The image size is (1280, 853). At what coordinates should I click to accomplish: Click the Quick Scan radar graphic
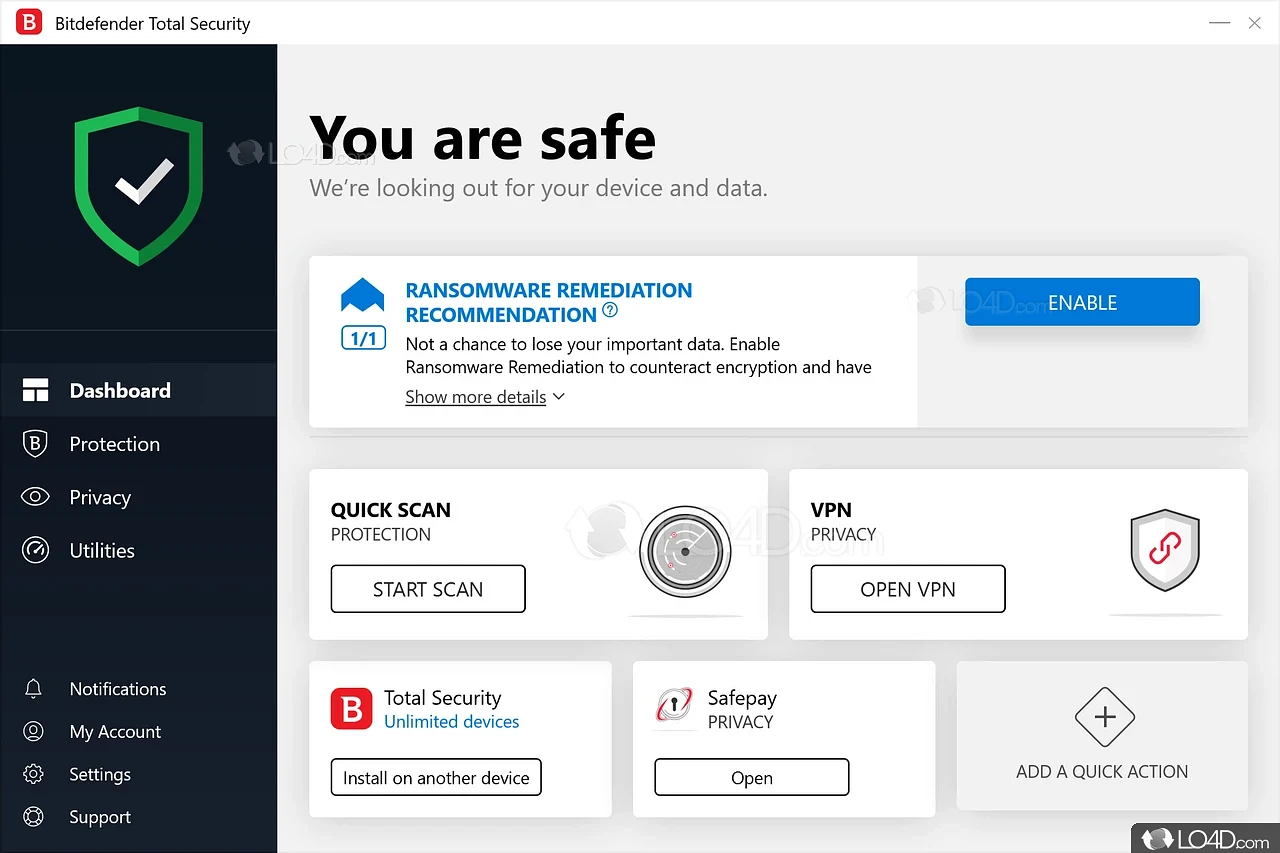pyautogui.click(x=684, y=551)
